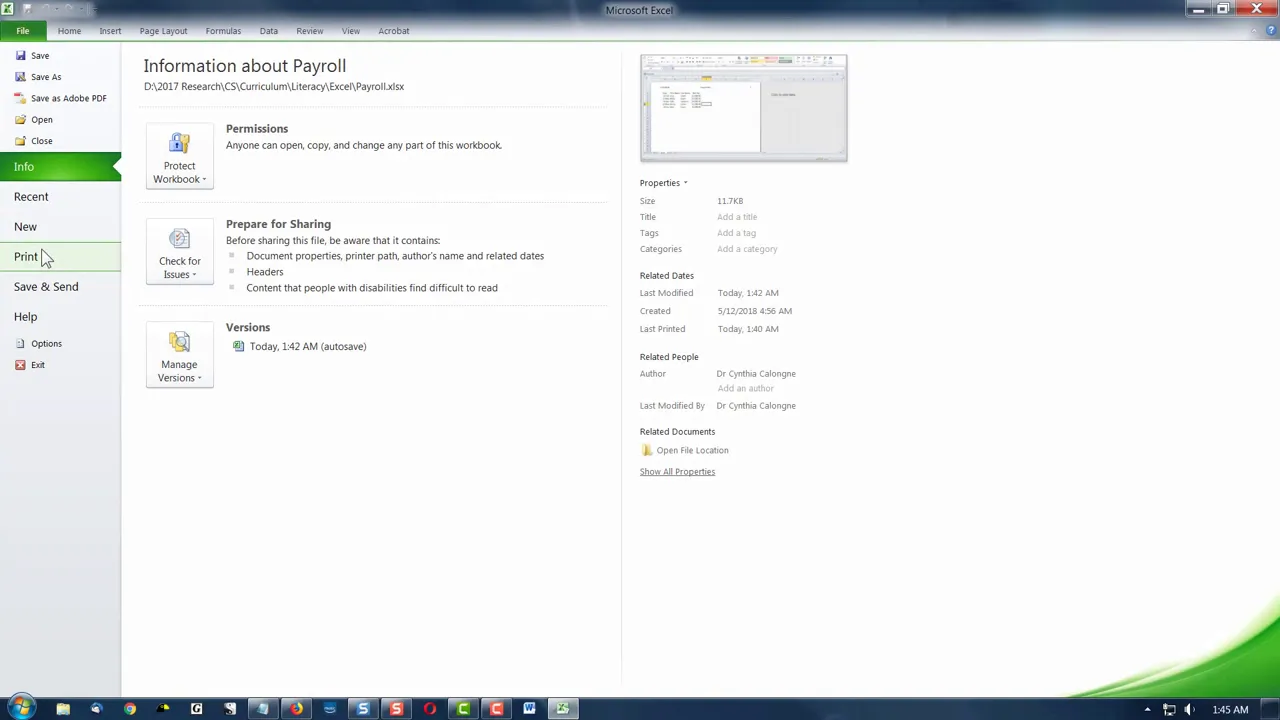
Task: Open the red Camtasia recorder taskbar icon
Action: click(496, 709)
